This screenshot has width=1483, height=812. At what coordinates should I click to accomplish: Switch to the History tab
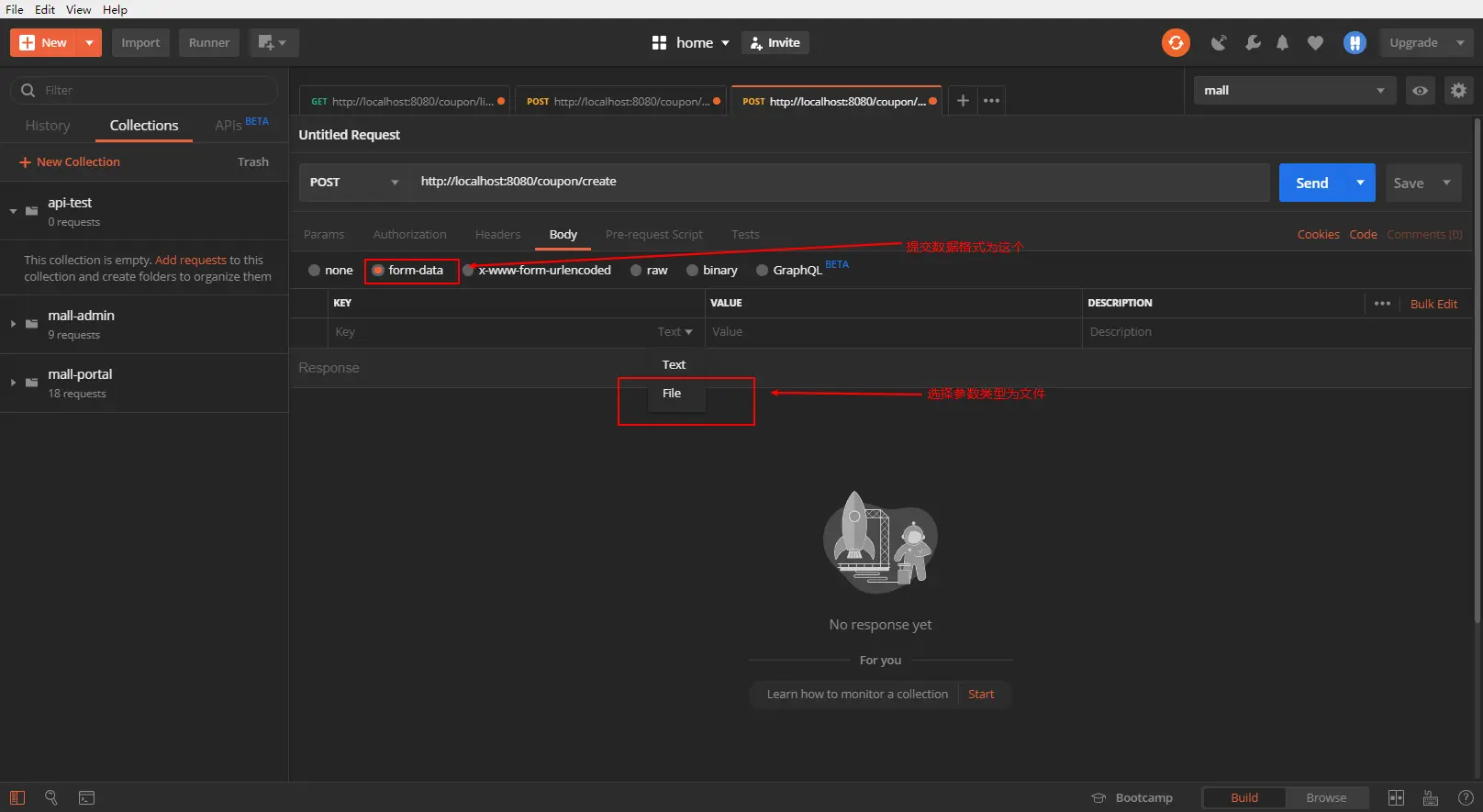[x=48, y=126]
